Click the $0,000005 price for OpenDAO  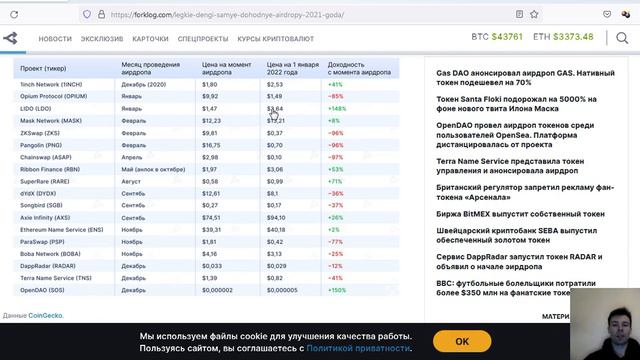coord(282,290)
